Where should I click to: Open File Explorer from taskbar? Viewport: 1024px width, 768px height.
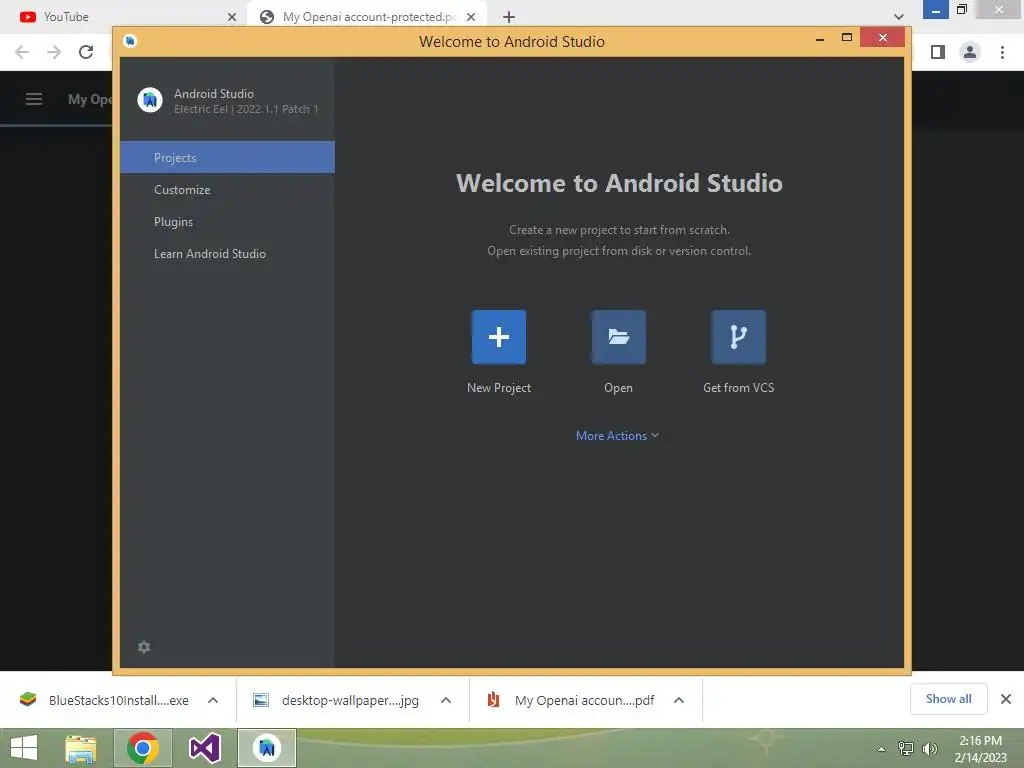(x=80, y=748)
